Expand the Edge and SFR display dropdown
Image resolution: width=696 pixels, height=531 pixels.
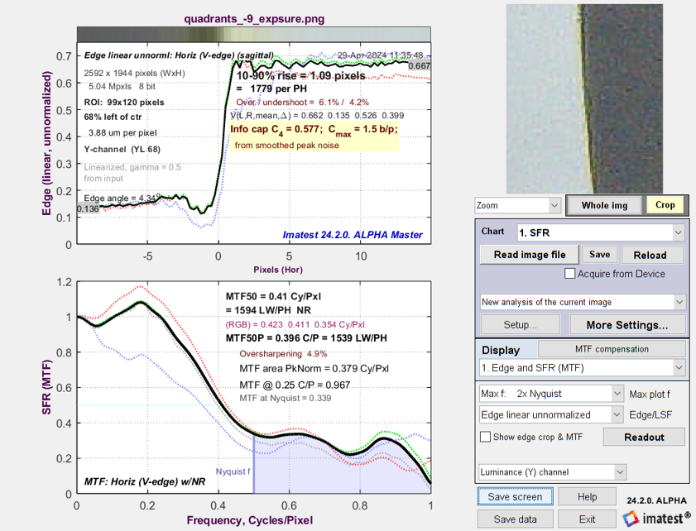click(583, 369)
